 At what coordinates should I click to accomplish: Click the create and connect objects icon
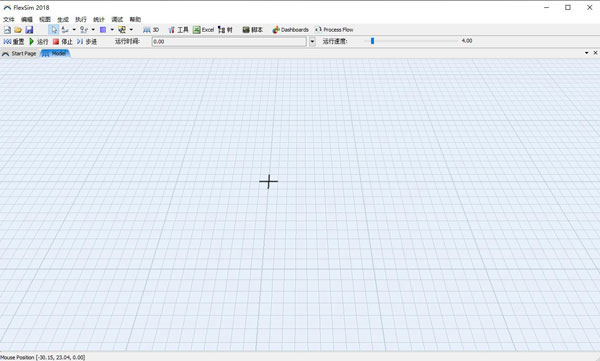(x=122, y=29)
